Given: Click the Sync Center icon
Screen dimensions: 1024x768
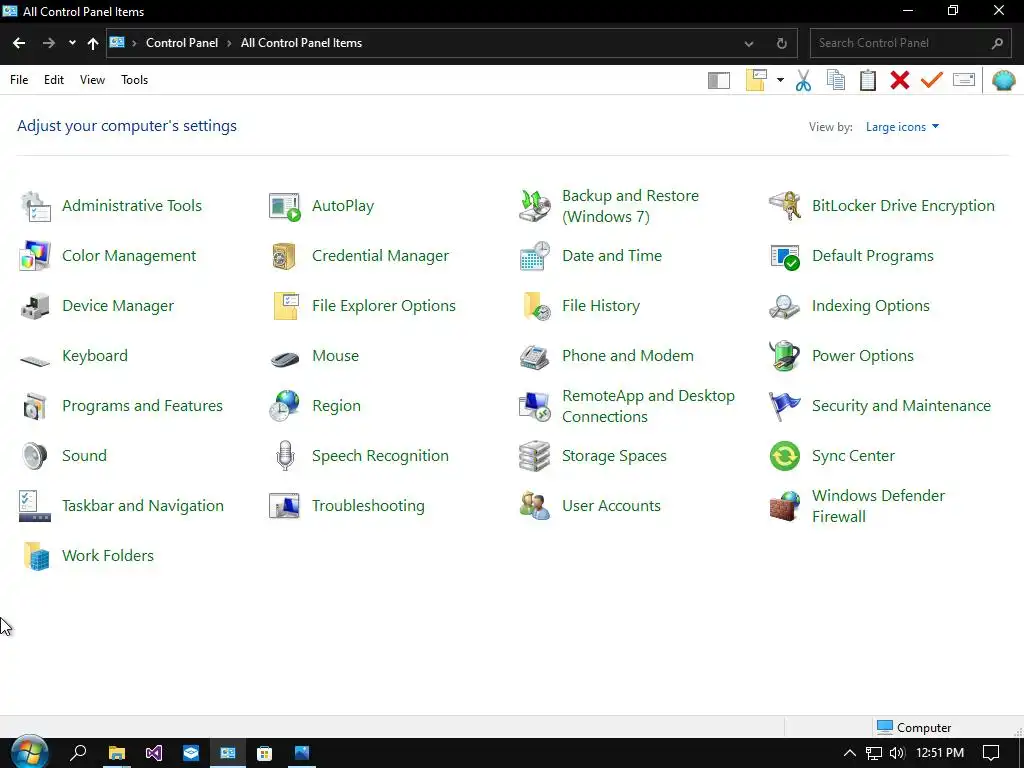Looking at the screenshot, I should click(785, 456).
